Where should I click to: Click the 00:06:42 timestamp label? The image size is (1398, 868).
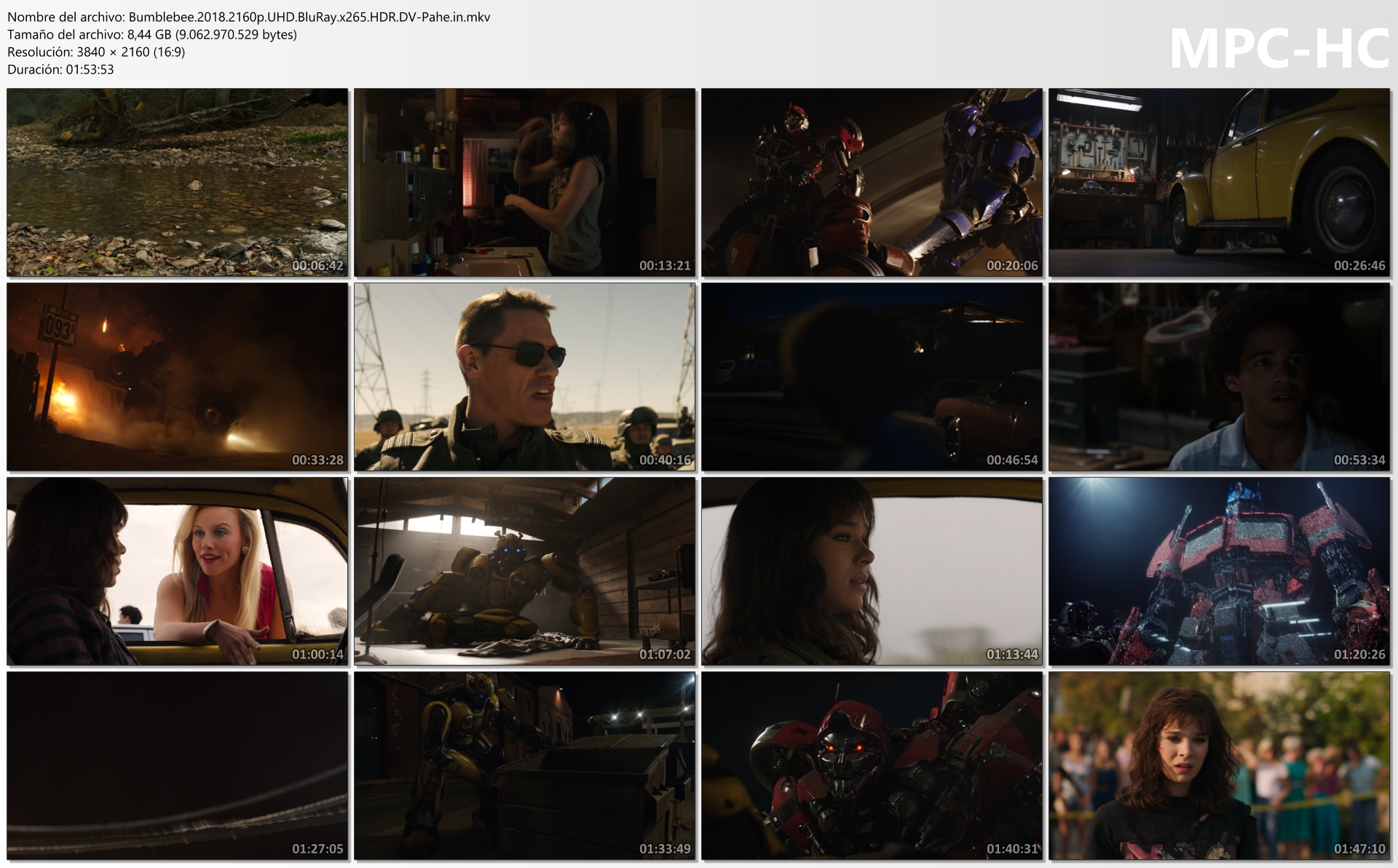pyautogui.click(x=317, y=266)
